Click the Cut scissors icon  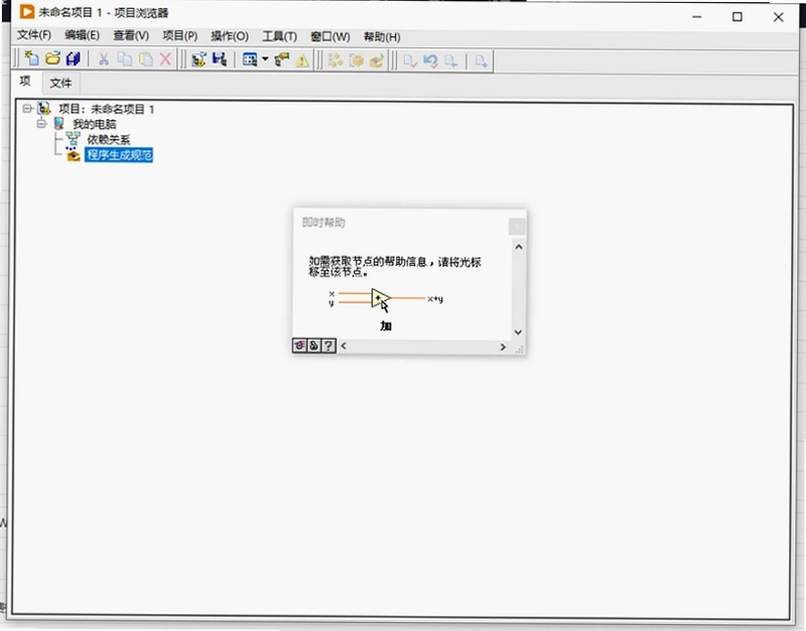tap(104, 60)
